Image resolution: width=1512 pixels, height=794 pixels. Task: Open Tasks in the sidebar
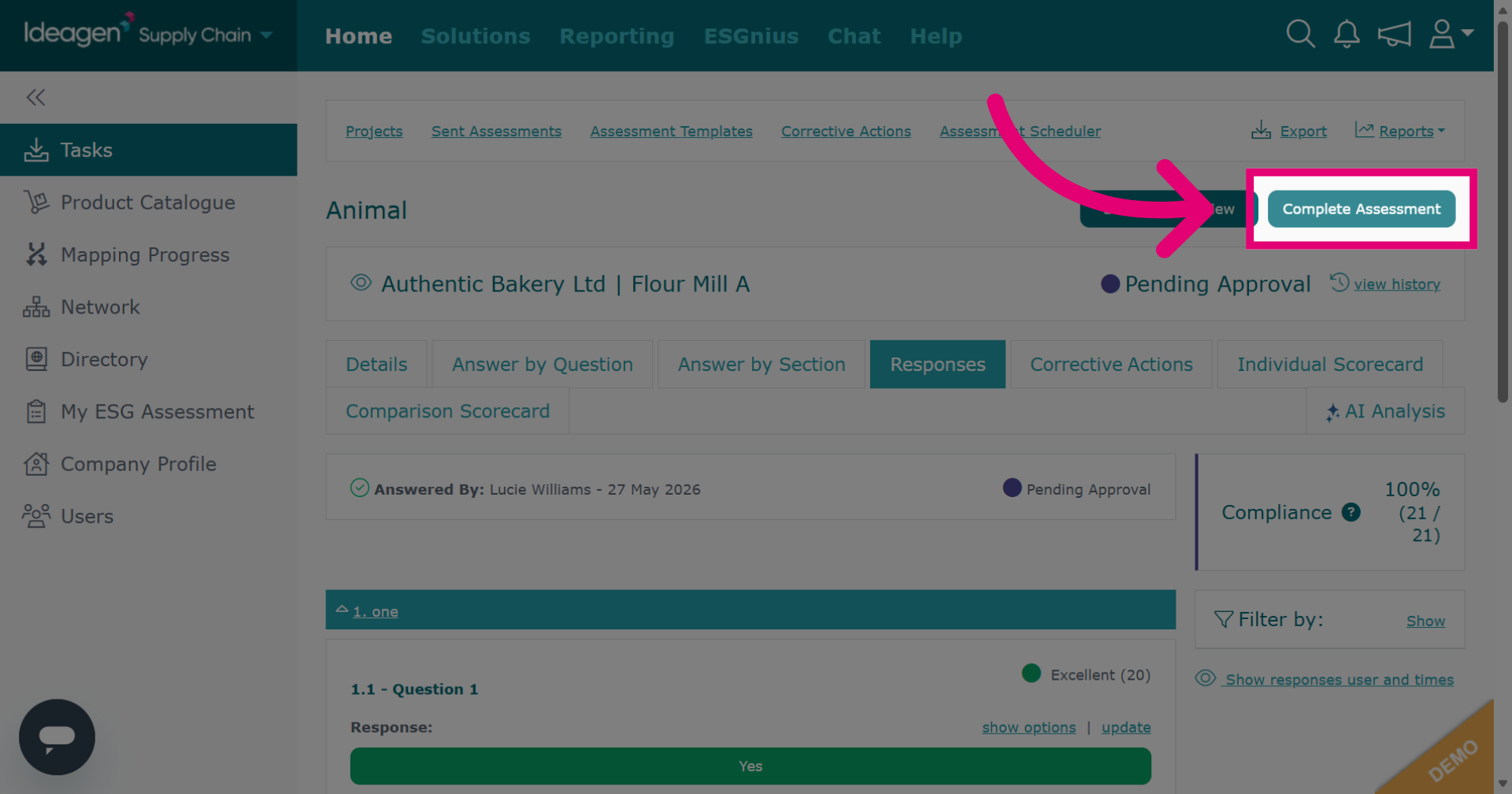pyautogui.click(x=148, y=150)
